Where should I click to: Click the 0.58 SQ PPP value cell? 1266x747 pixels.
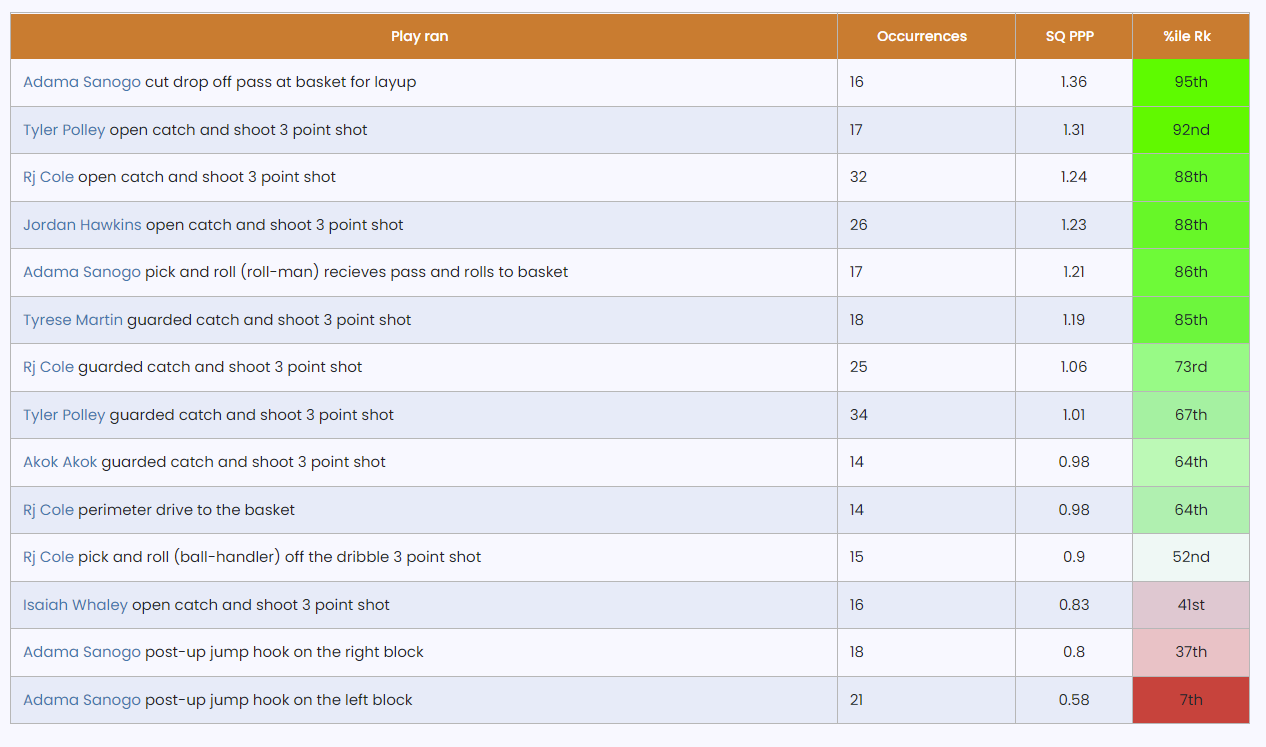pos(1074,700)
